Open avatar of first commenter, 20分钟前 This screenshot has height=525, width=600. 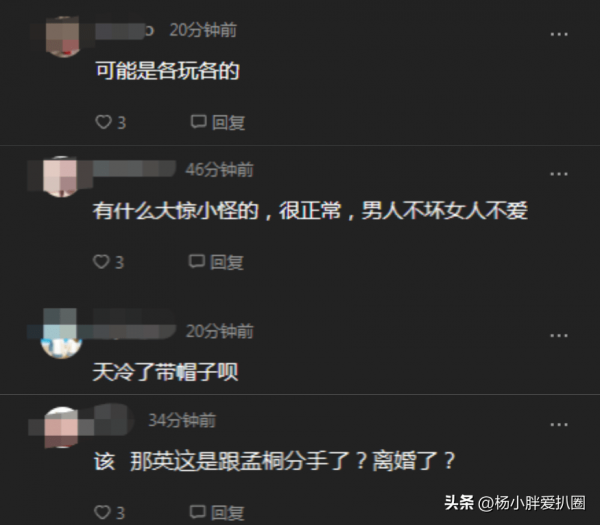(63, 37)
